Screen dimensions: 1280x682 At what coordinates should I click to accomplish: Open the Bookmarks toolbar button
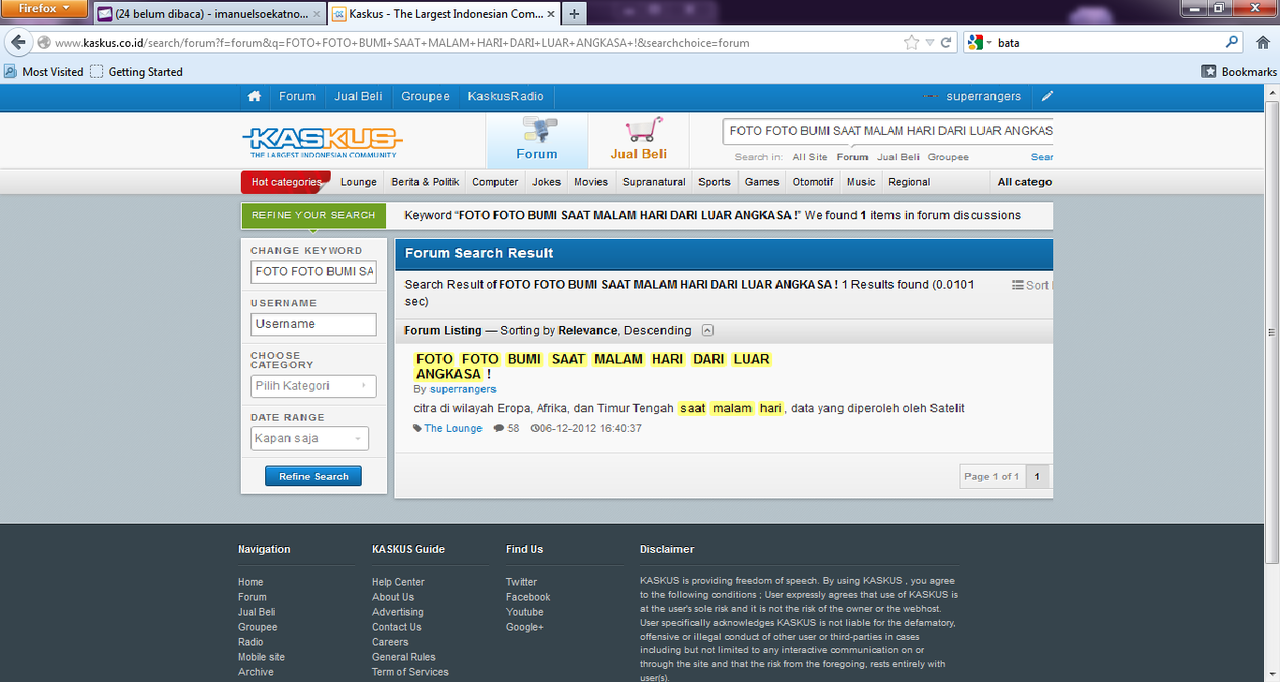(x=1239, y=72)
